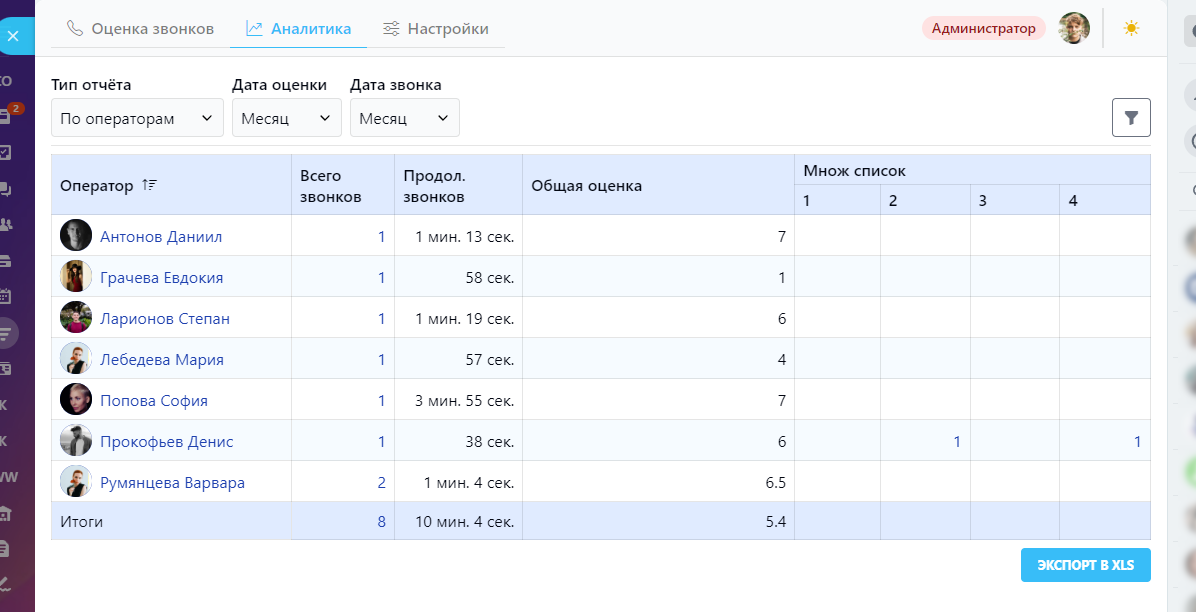Viewport: 1196px width, 612px height.
Task: Expand the Дата звонка month dropdown
Action: pyautogui.click(x=404, y=118)
